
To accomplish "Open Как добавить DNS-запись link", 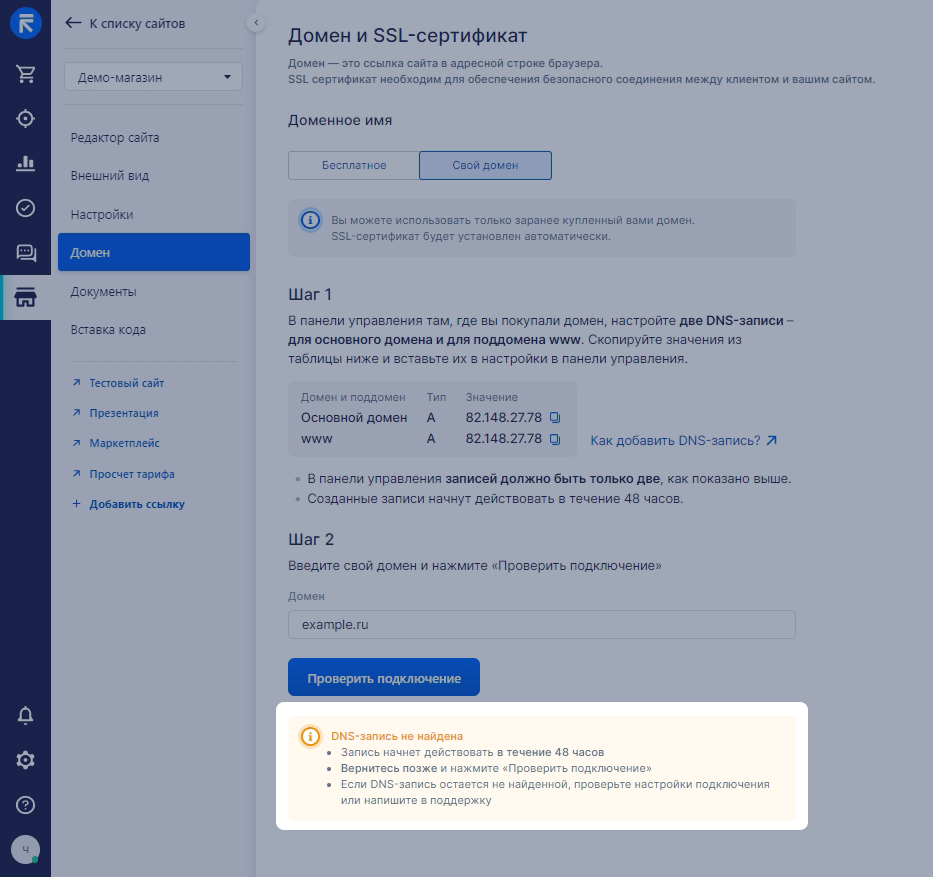I will point(683,440).
